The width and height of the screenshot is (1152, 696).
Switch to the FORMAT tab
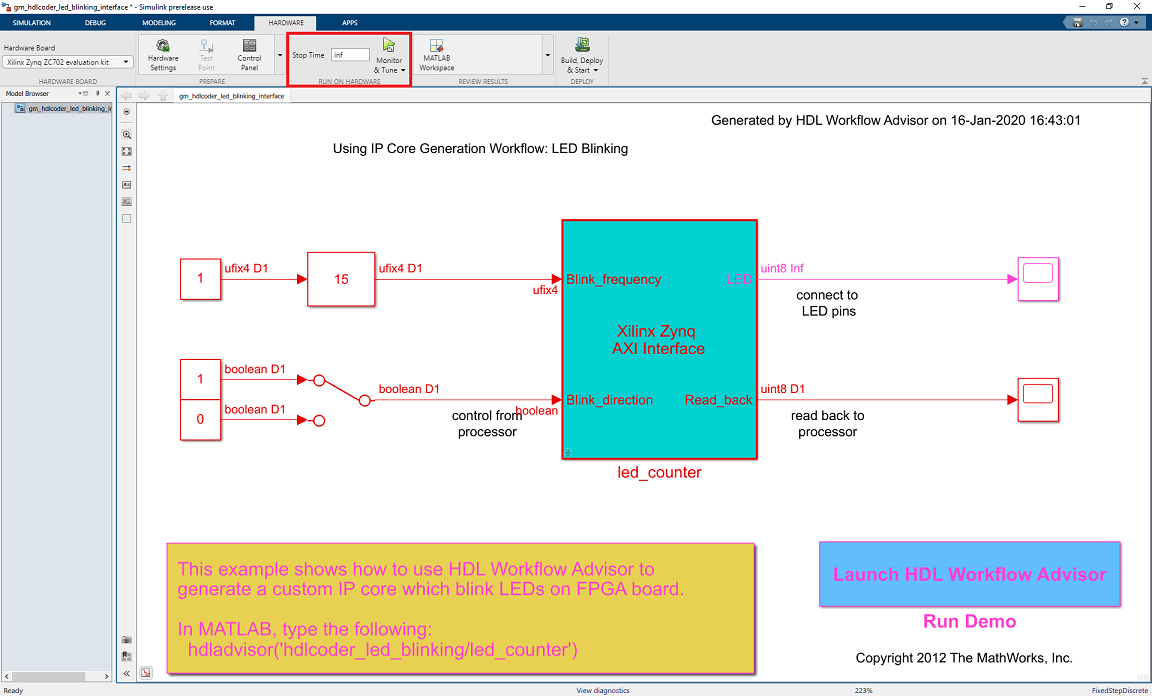pyautogui.click(x=222, y=23)
